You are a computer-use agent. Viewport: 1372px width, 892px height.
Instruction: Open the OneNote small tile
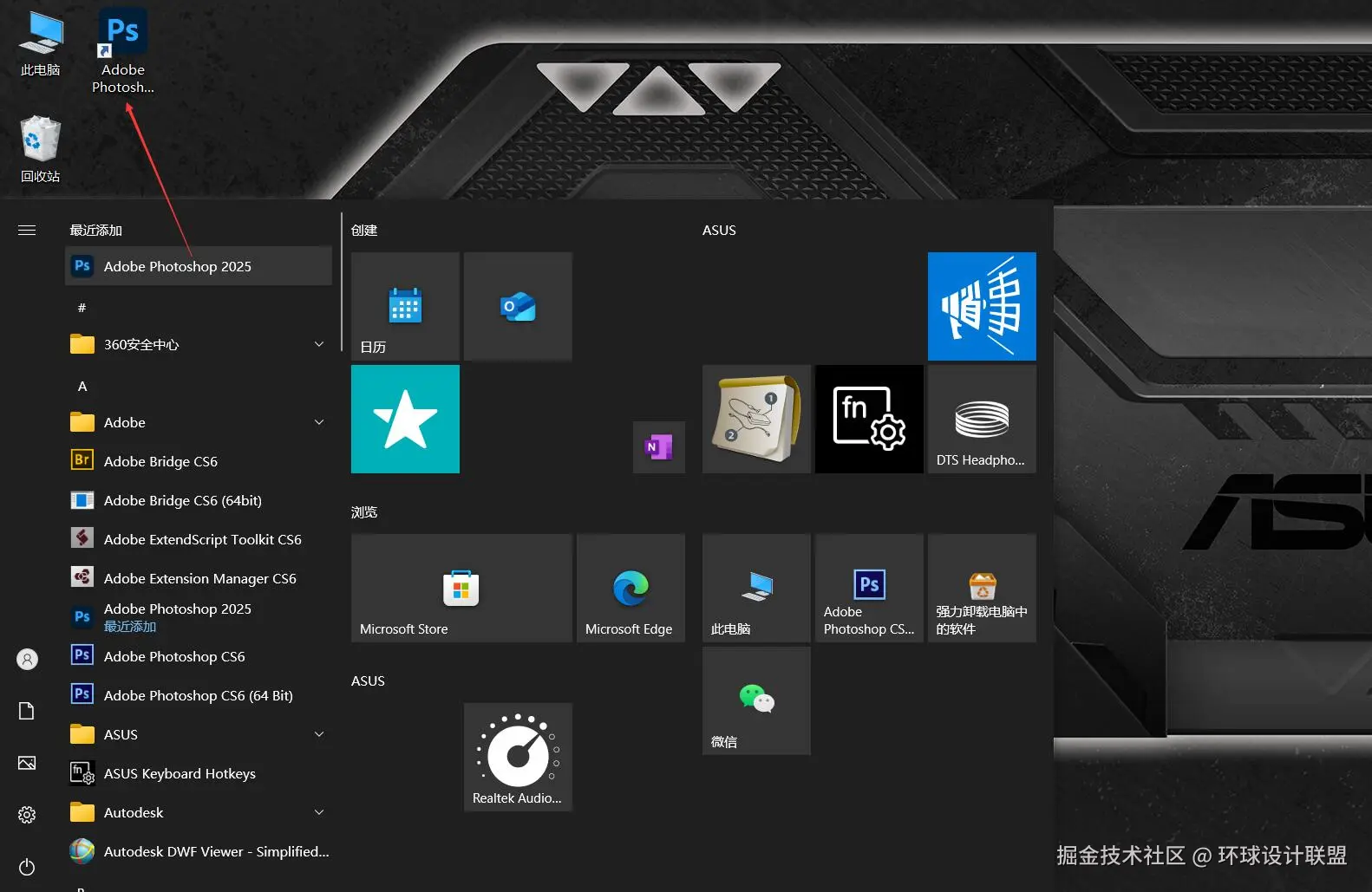click(659, 447)
